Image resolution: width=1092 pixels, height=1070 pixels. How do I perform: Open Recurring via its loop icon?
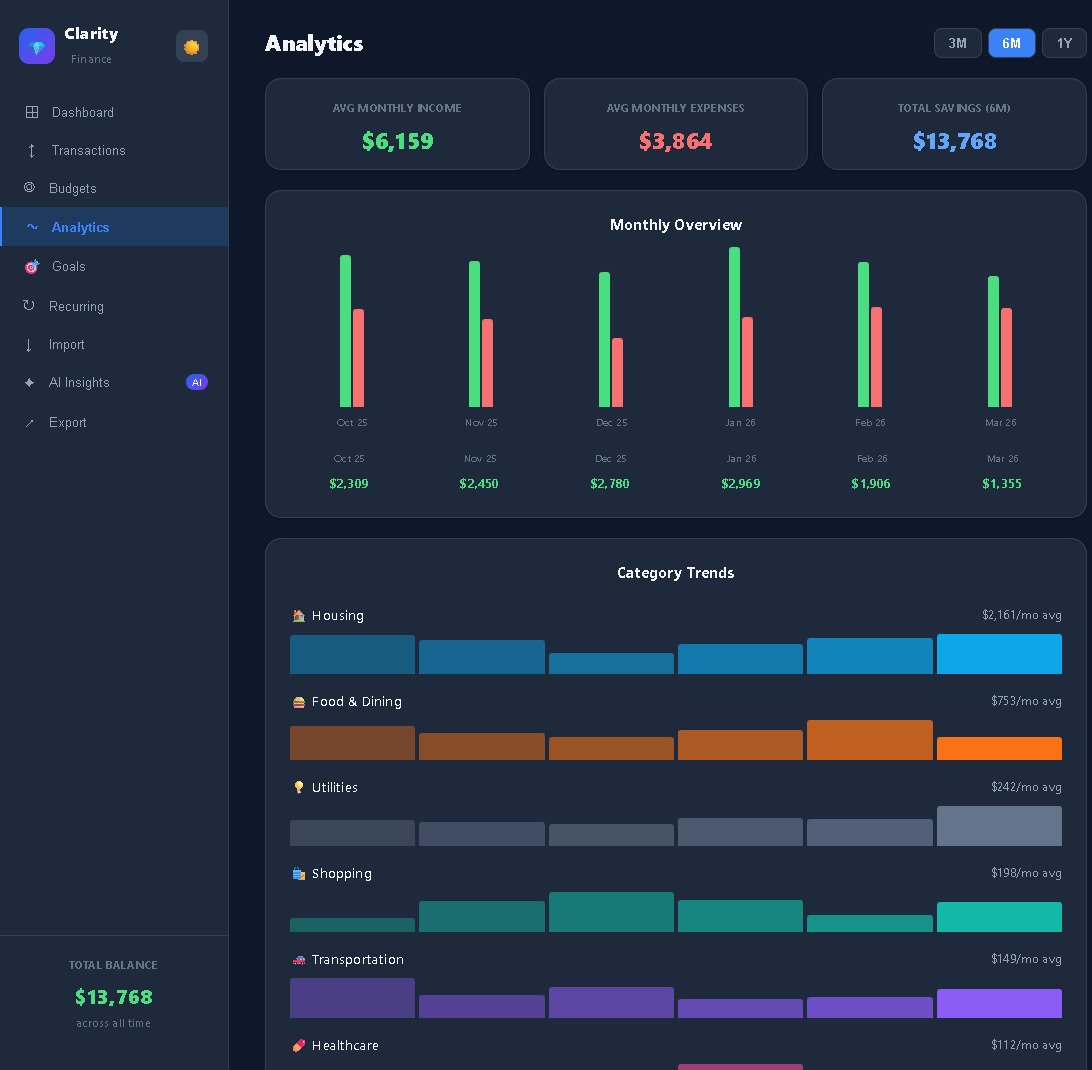click(29, 305)
